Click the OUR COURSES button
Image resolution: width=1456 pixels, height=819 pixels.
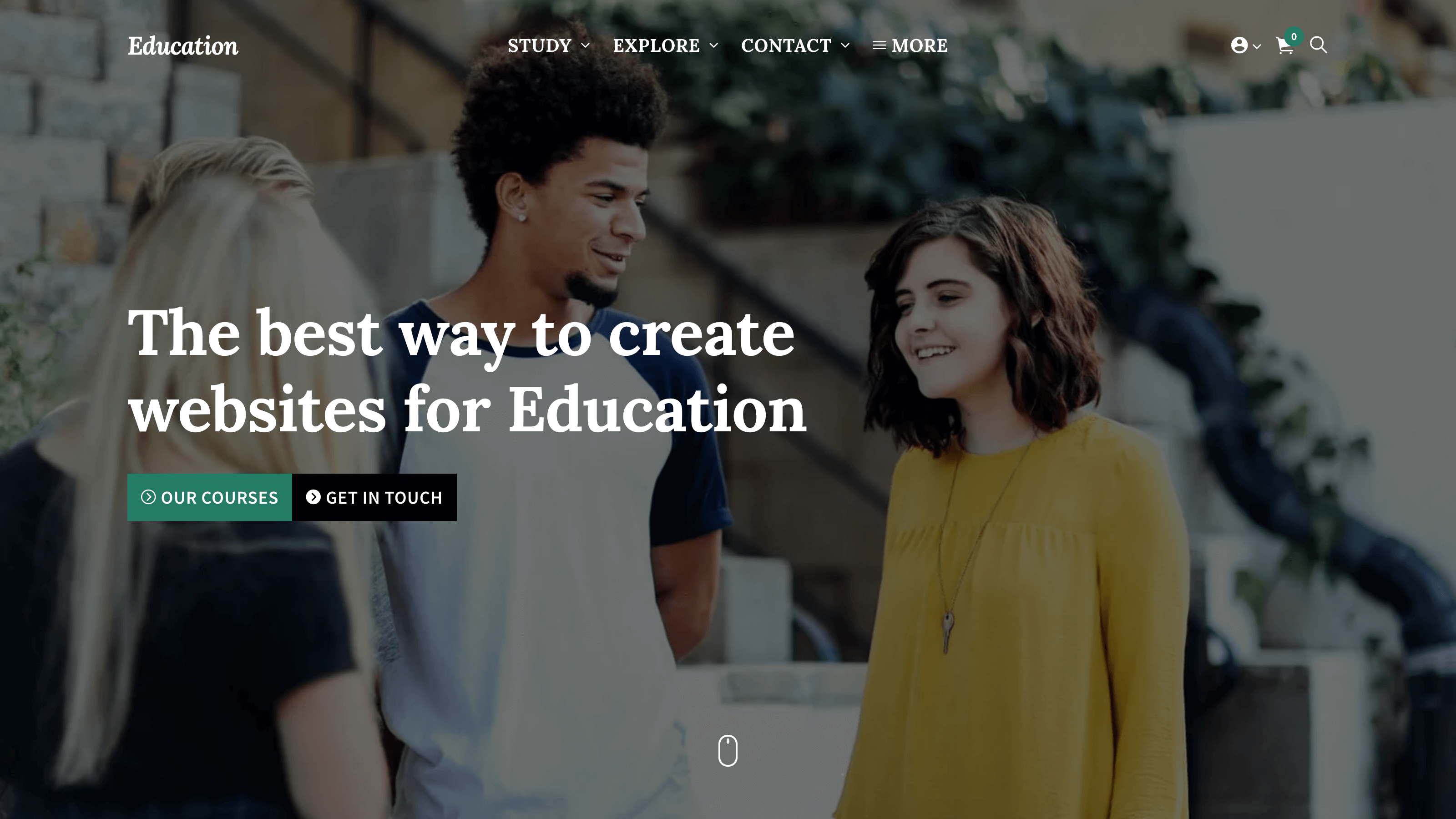click(210, 497)
